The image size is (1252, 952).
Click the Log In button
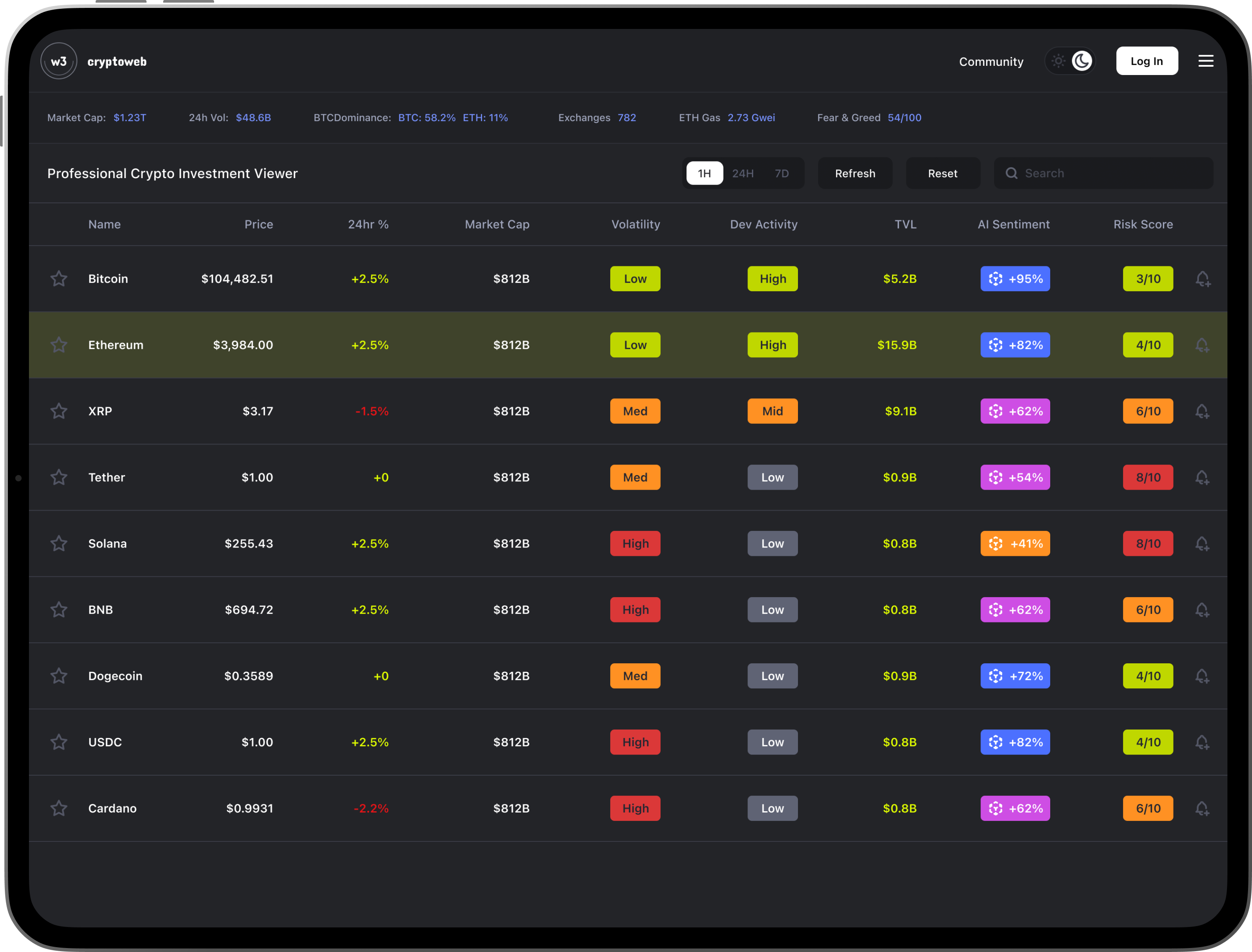[x=1146, y=61]
